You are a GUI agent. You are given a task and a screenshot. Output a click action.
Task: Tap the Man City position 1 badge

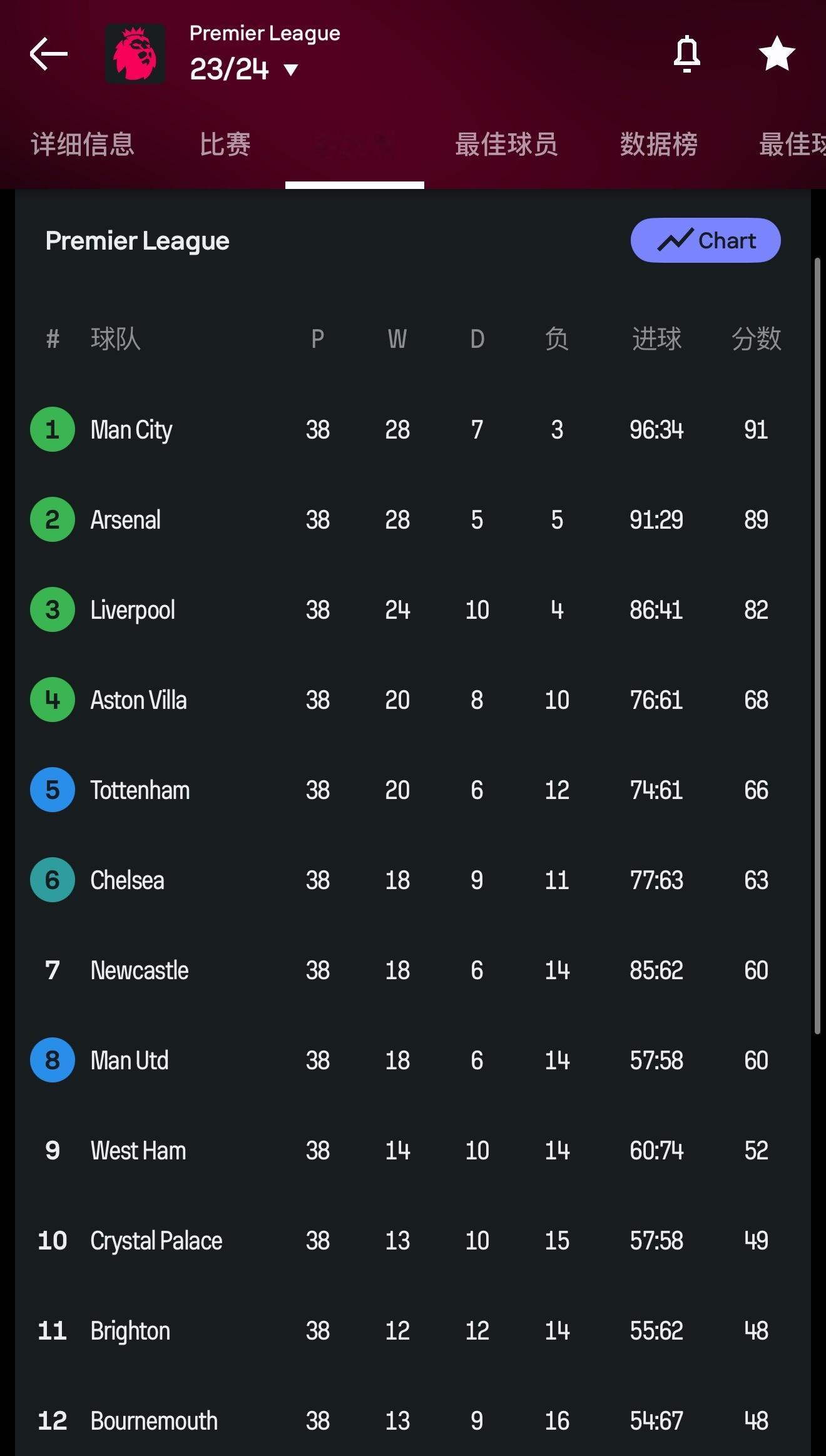(x=53, y=430)
